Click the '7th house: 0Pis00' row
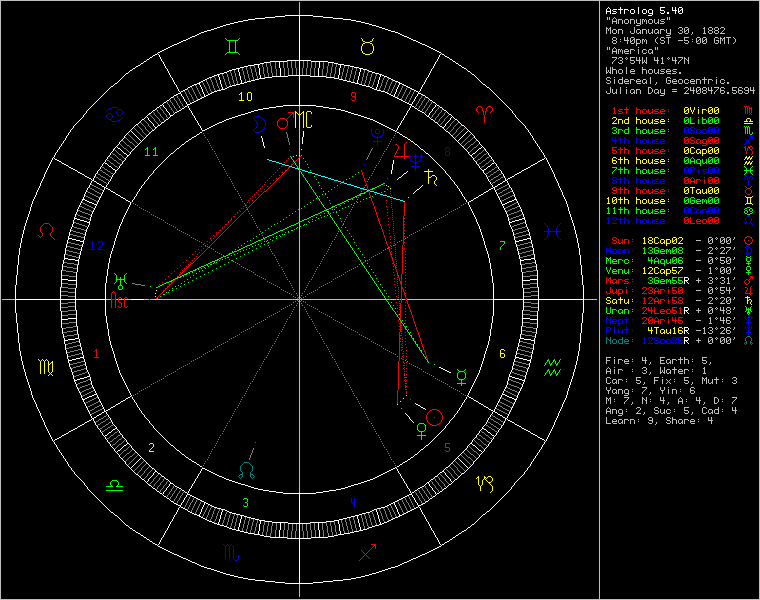This screenshot has width=760, height=600. point(681,171)
